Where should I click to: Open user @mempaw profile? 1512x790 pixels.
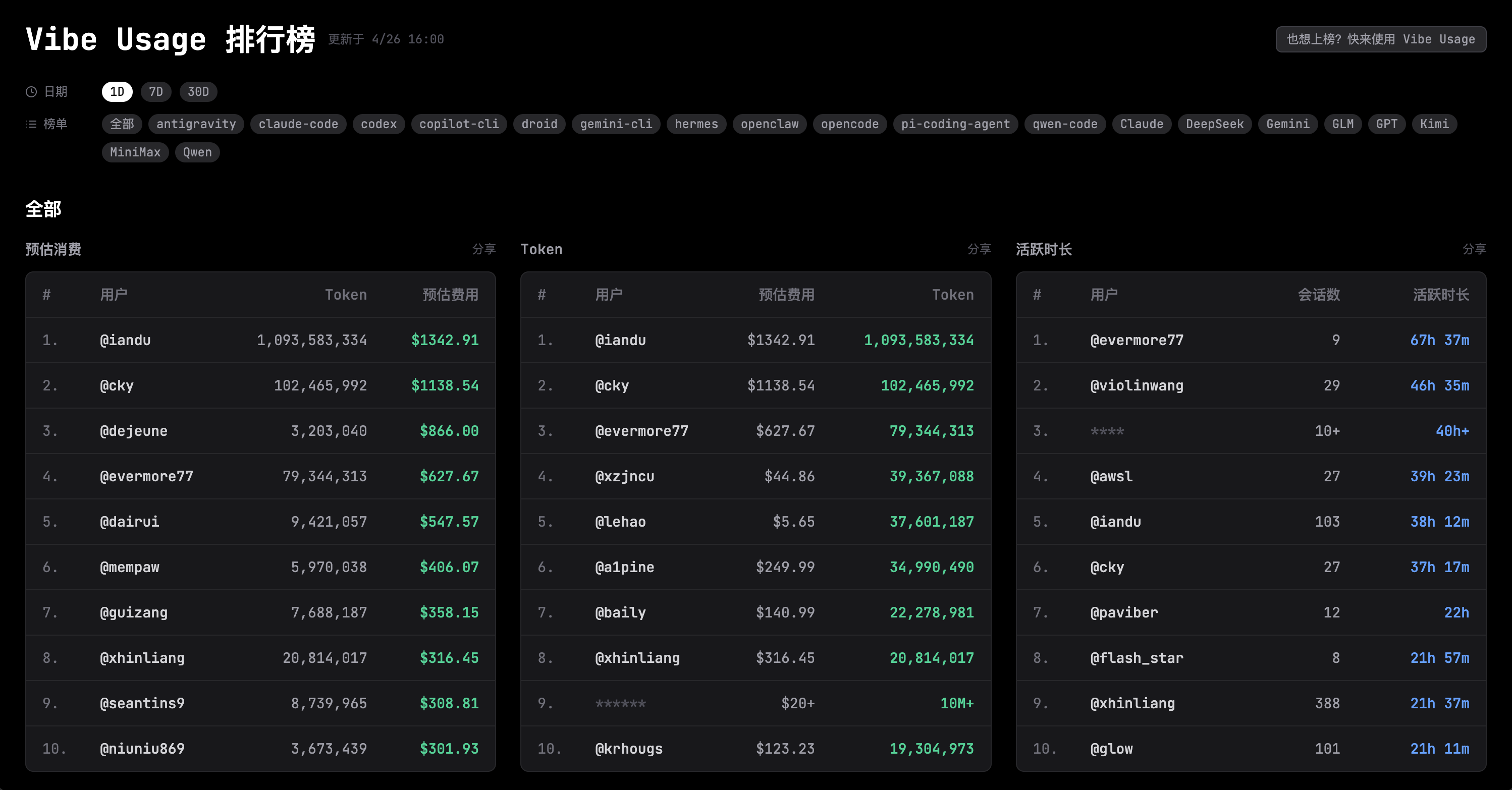tap(129, 567)
